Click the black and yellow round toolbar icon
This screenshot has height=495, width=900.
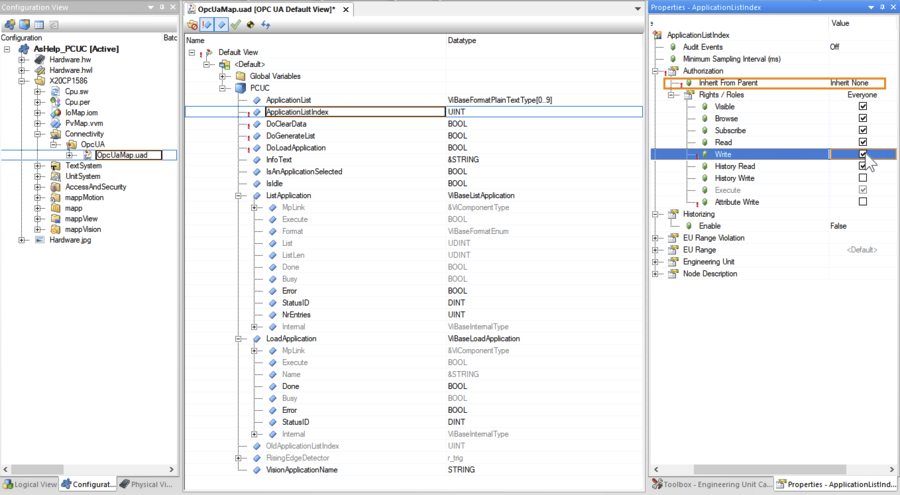pos(250,25)
